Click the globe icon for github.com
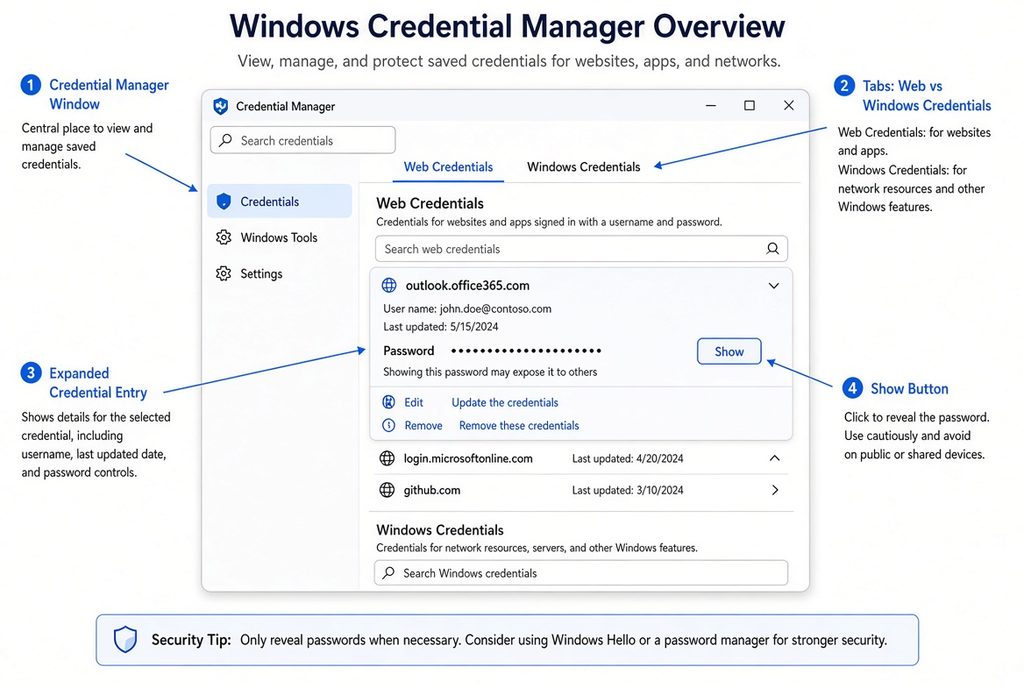This screenshot has height=687, width=1024. 387,490
